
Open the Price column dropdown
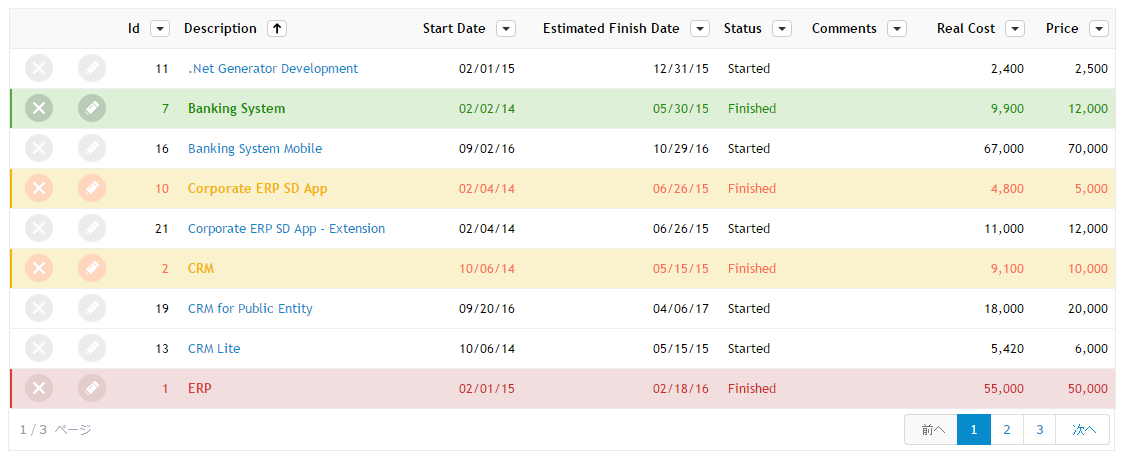point(1099,29)
